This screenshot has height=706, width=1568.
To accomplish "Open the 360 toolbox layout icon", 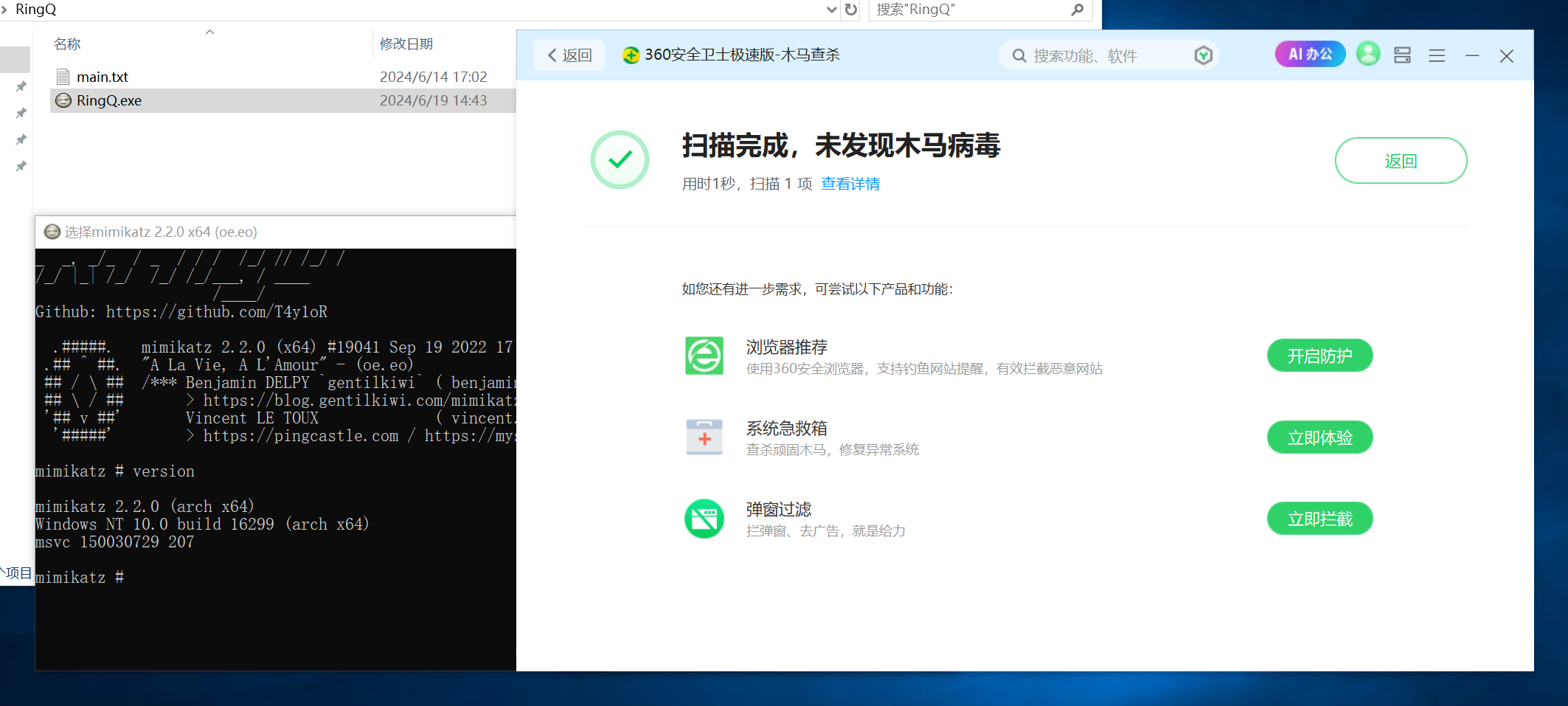I will coord(1402,55).
